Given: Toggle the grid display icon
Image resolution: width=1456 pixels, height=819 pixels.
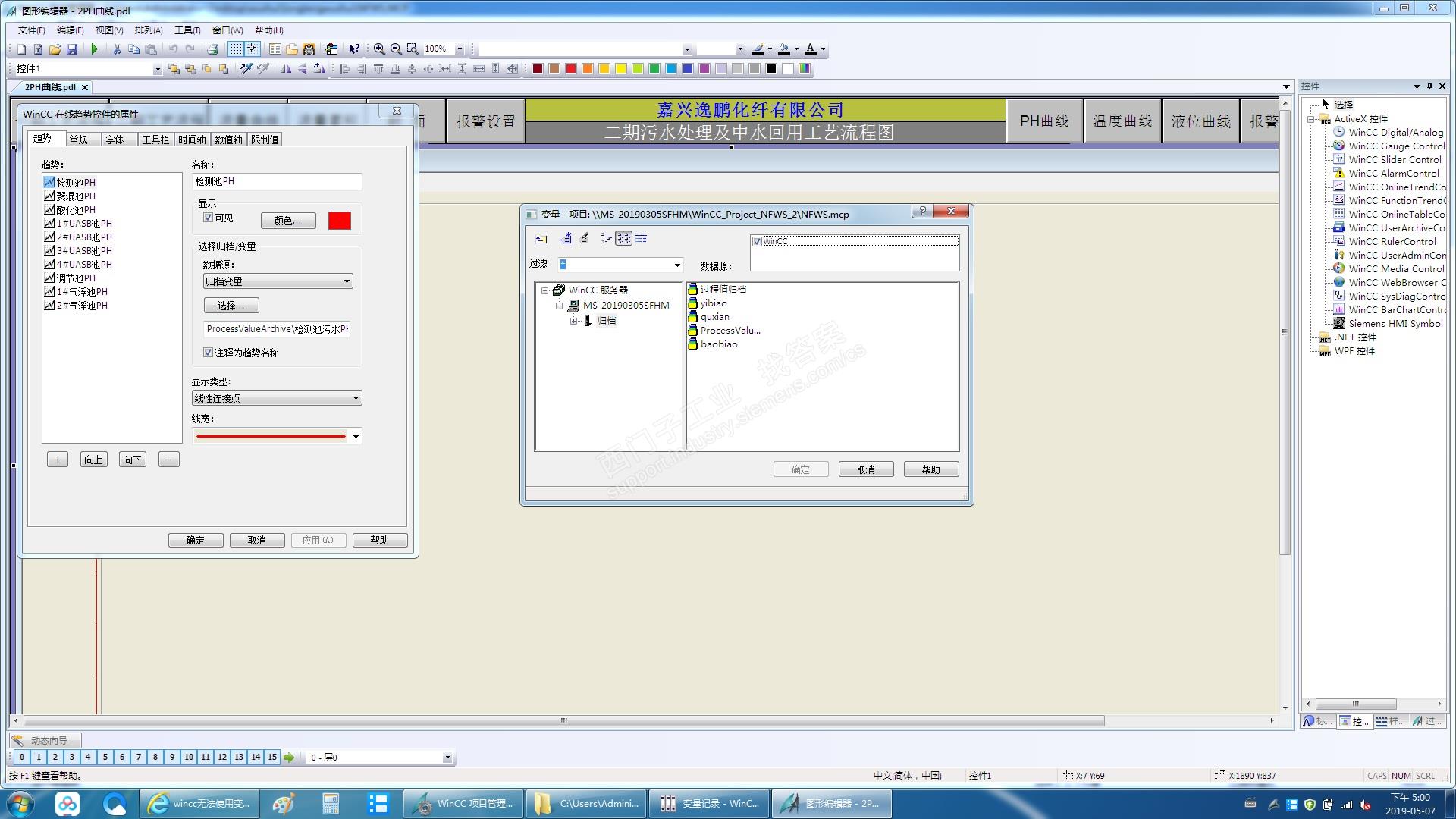Looking at the screenshot, I should [x=236, y=49].
